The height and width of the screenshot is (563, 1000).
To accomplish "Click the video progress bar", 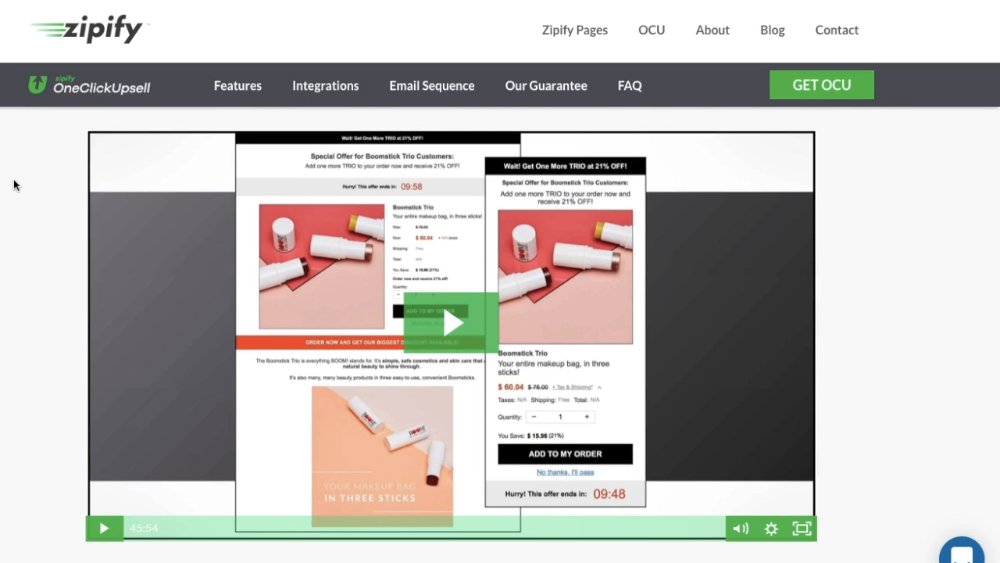I will [424, 529].
